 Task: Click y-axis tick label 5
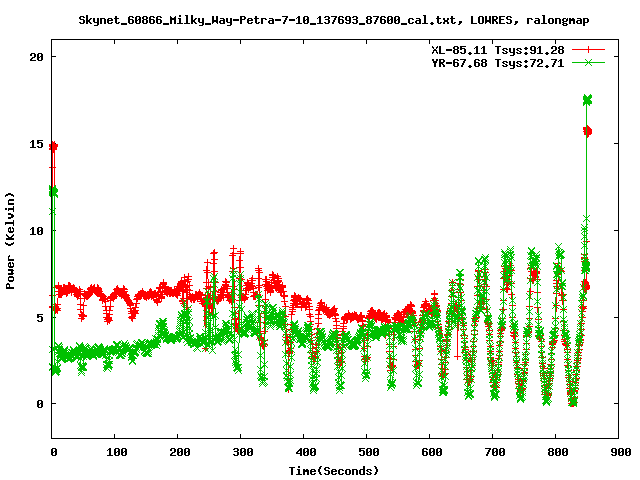pyautogui.click(x=40, y=317)
